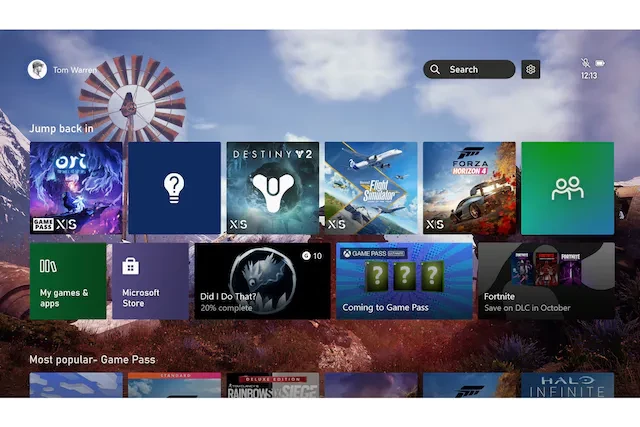
Task: Select the Jump back in heading
Action: [x=61, y=129]
